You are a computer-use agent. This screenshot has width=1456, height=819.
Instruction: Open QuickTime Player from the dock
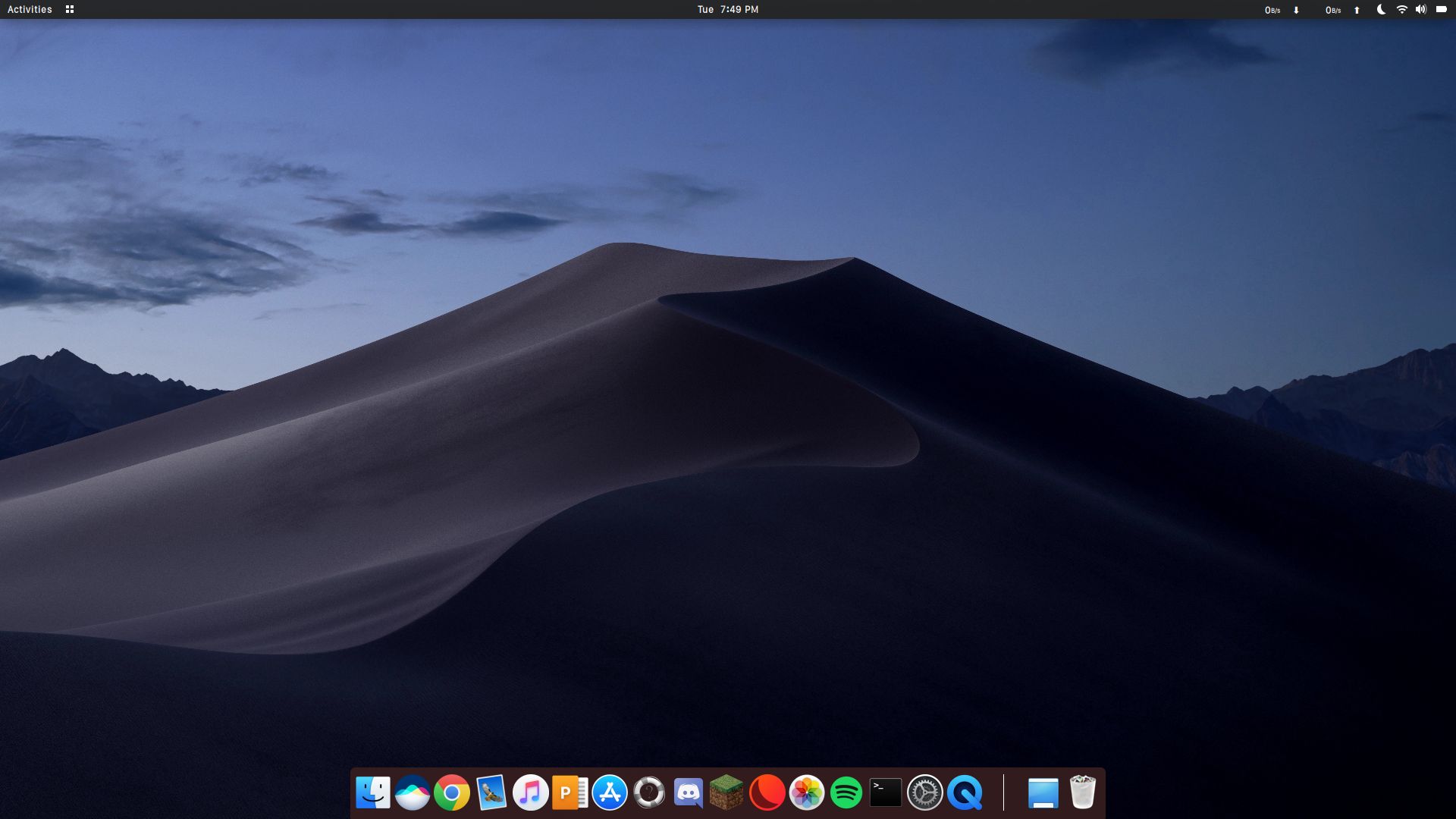point(964,792)
